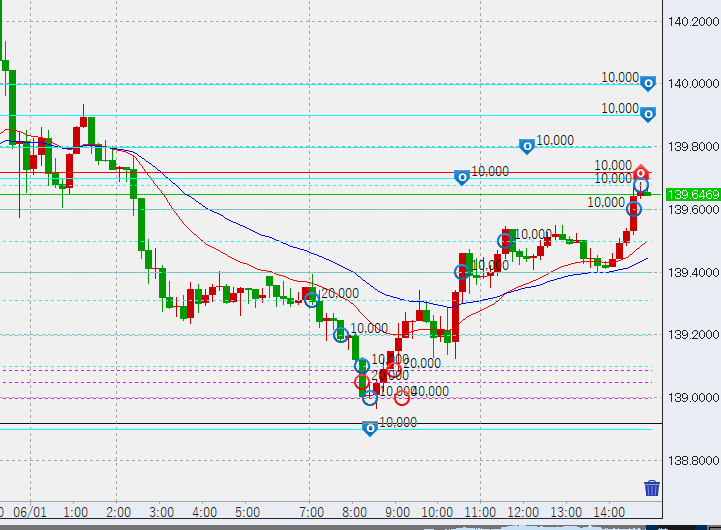721x530 pixels.
Task: Click the red circle marker near 9:00 at 139.000
Action: [402, 397]
